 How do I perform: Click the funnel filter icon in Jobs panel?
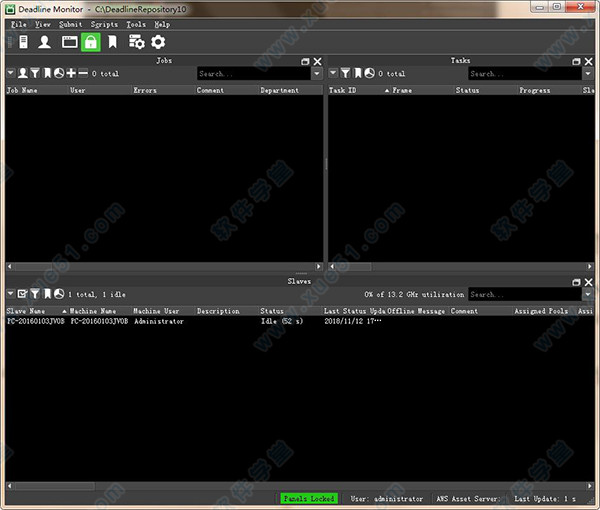pyautogui.click(x=35, y=73)
